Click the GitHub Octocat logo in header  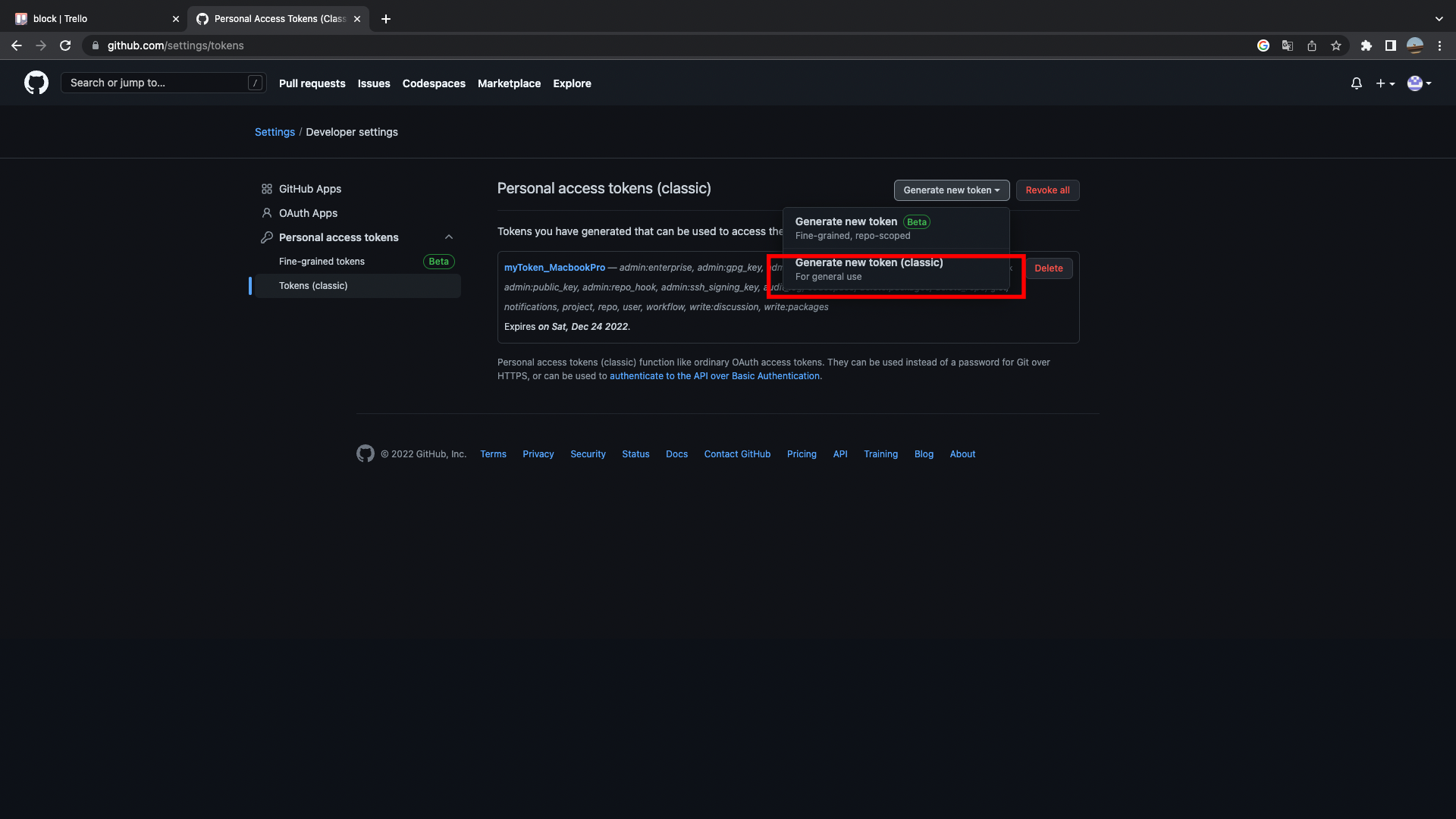pos(36,83)
